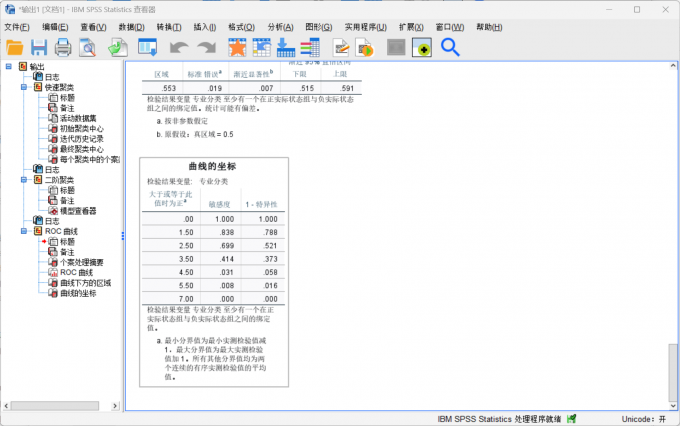The width and height of the screenshot is (680, 426).
Task: Open the 格式(O) menu
Action: pyautogui.click(x=242, y=27)
